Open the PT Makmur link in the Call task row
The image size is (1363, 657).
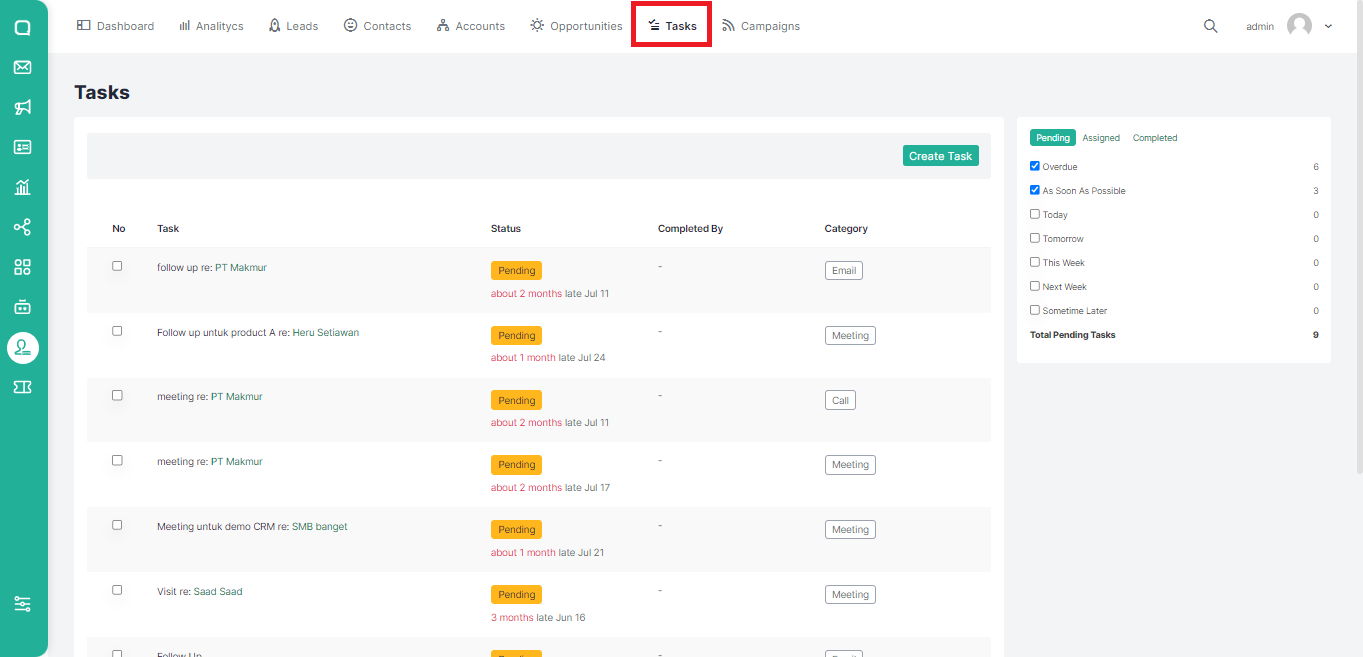click(237, 396)
